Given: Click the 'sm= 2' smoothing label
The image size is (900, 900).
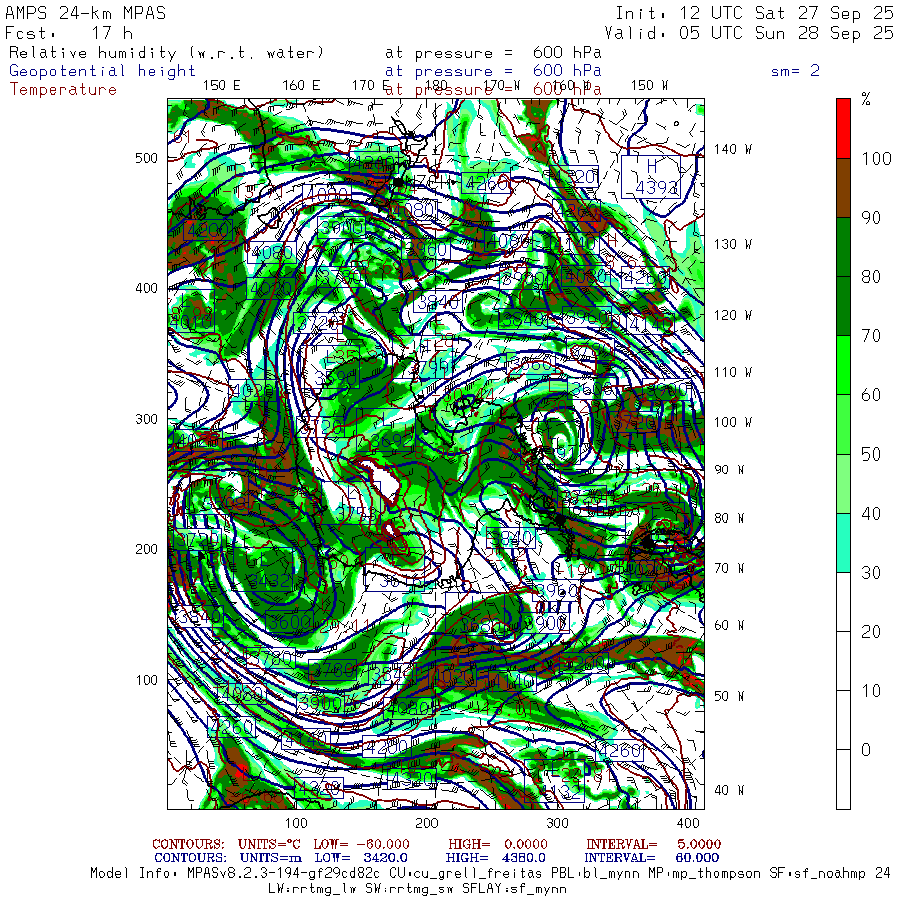Looking at the screenshot, I should (795, 71).
